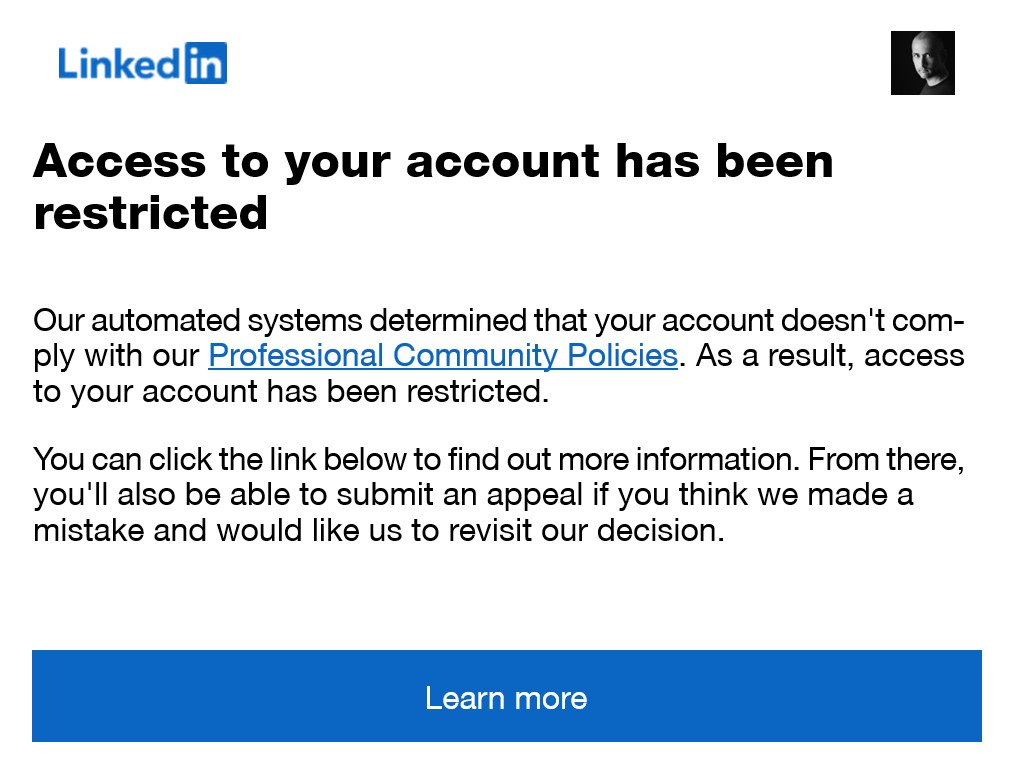
Task: Click the word "Professional" in the policies link
Action: point(296,356)
